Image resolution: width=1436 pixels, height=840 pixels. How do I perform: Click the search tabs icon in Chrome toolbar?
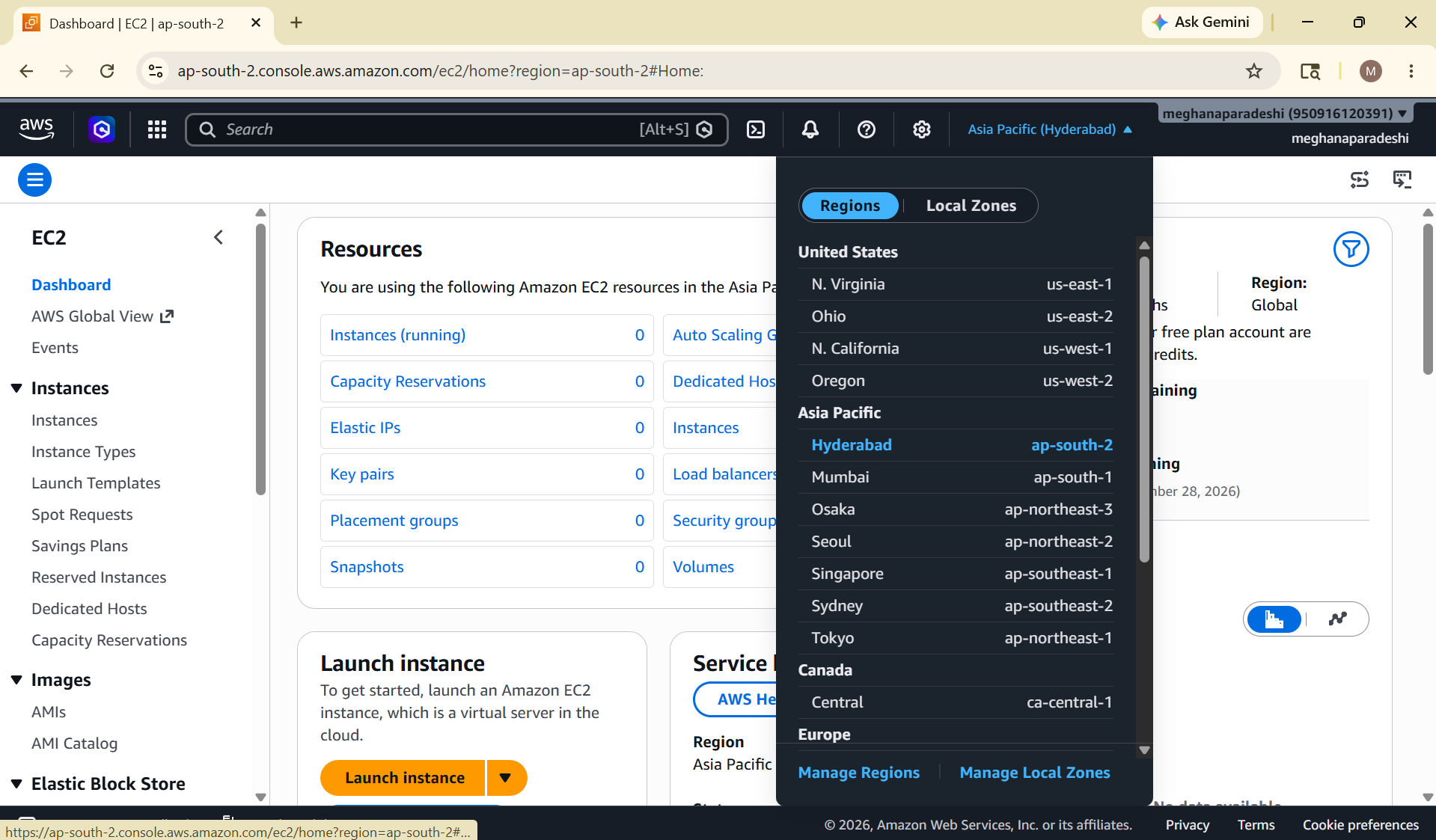tap(1310, 71)
